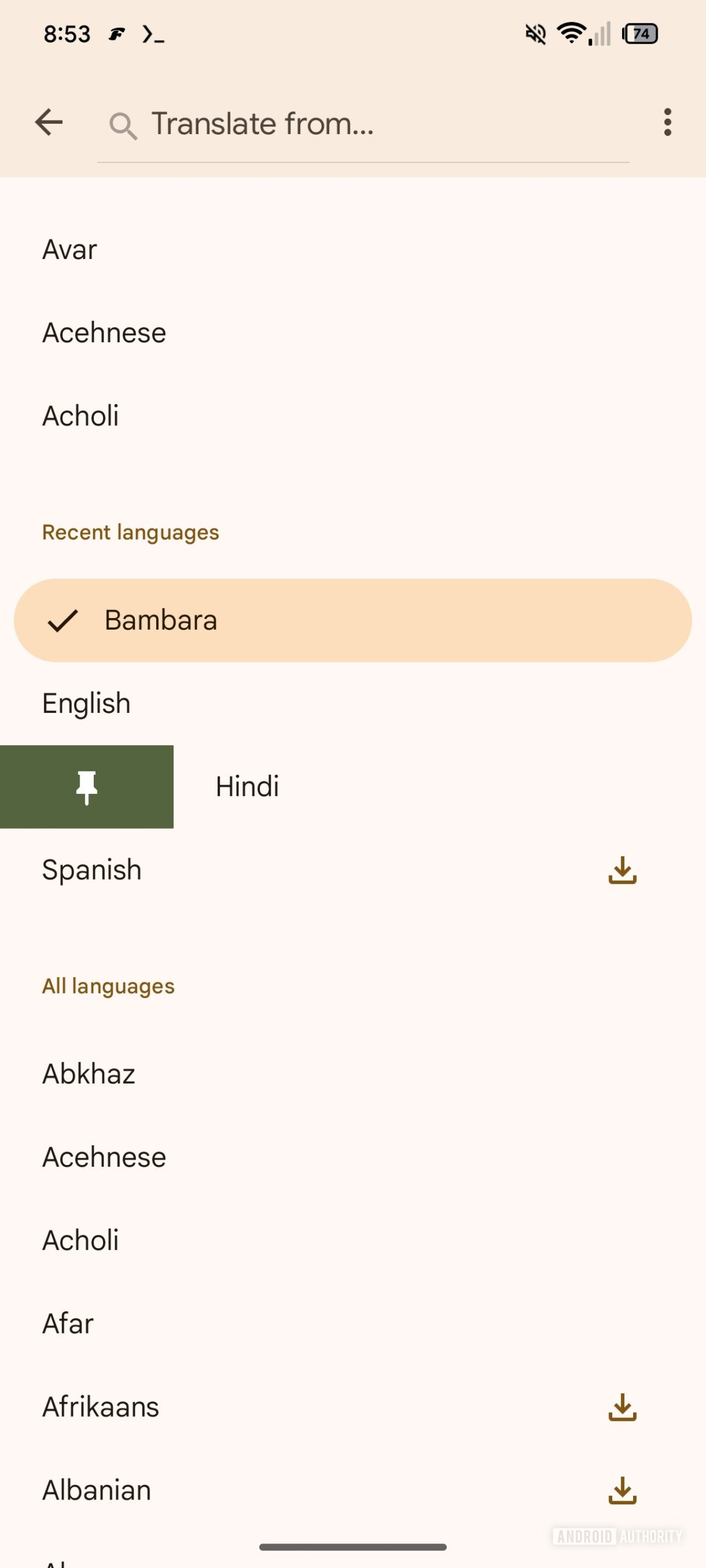
Task: Open the search magnifier in the search bar
Action: coord(124,125)
